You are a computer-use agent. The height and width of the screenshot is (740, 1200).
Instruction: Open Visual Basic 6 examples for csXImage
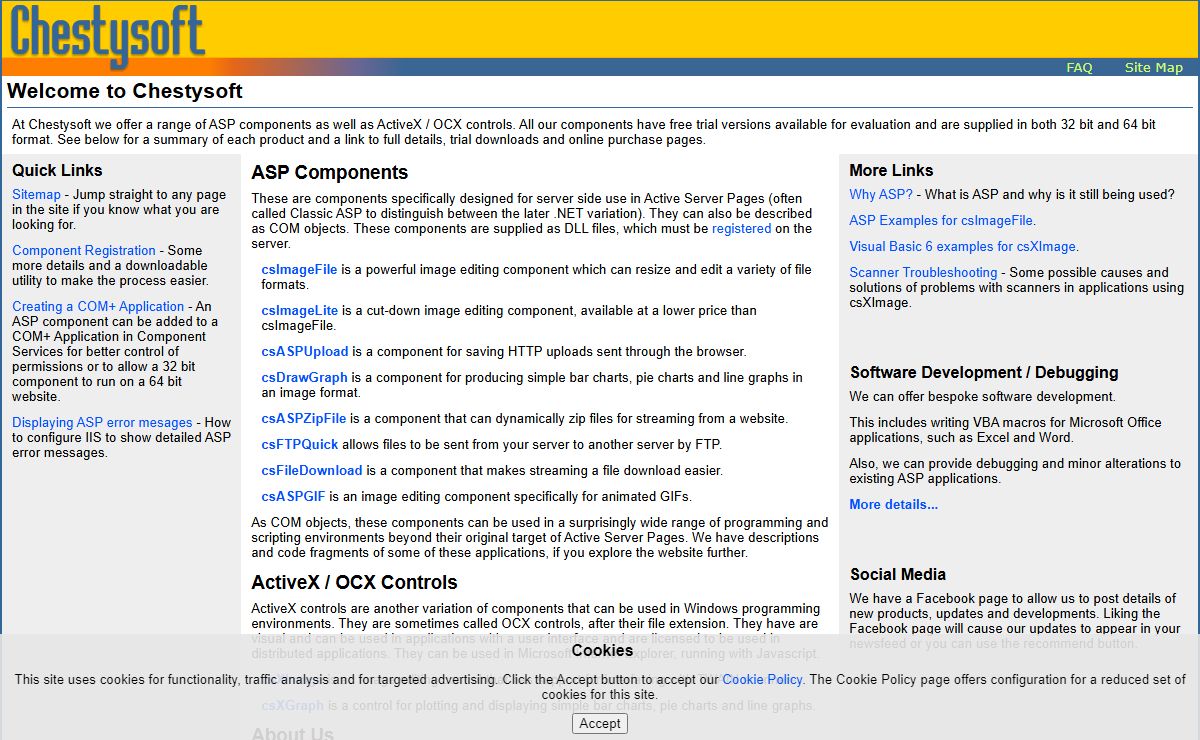pyautogui.click(x=962, y=247)
